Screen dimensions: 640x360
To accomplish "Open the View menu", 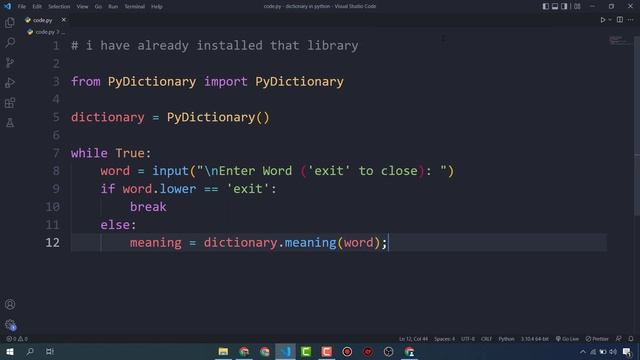I will 82,7.
